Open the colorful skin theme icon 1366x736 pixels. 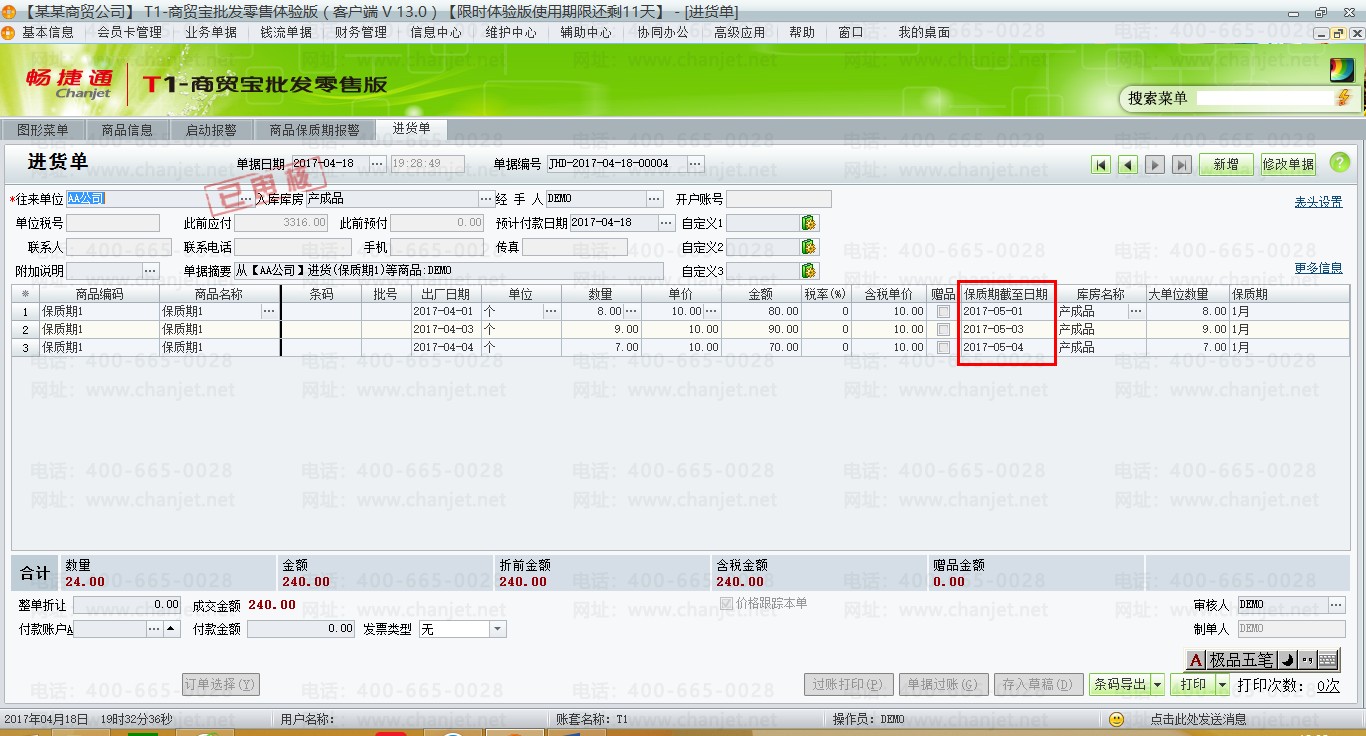click(1340, 70)
